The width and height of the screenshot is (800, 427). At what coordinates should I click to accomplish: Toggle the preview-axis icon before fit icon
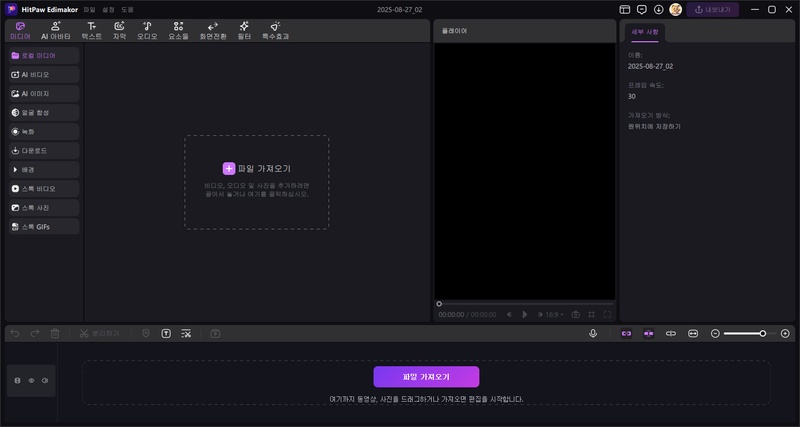(671, 334)
